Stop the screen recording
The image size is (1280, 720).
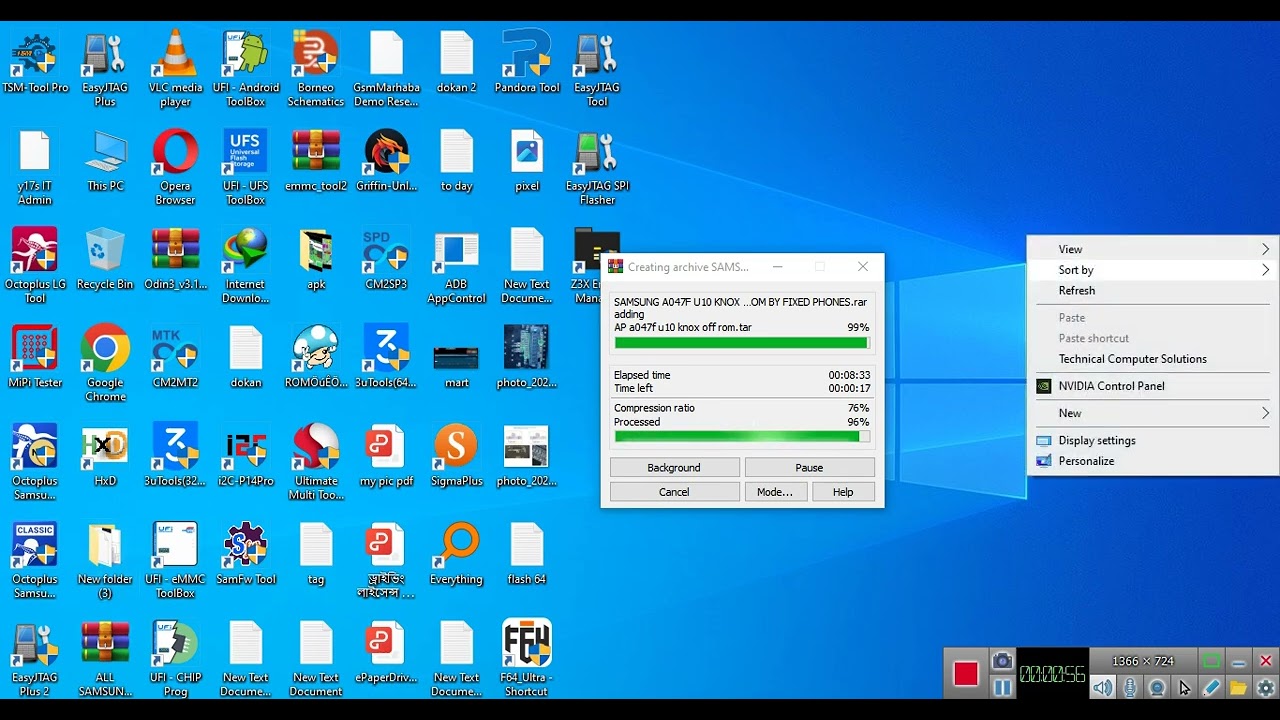(x=965, y=674)
